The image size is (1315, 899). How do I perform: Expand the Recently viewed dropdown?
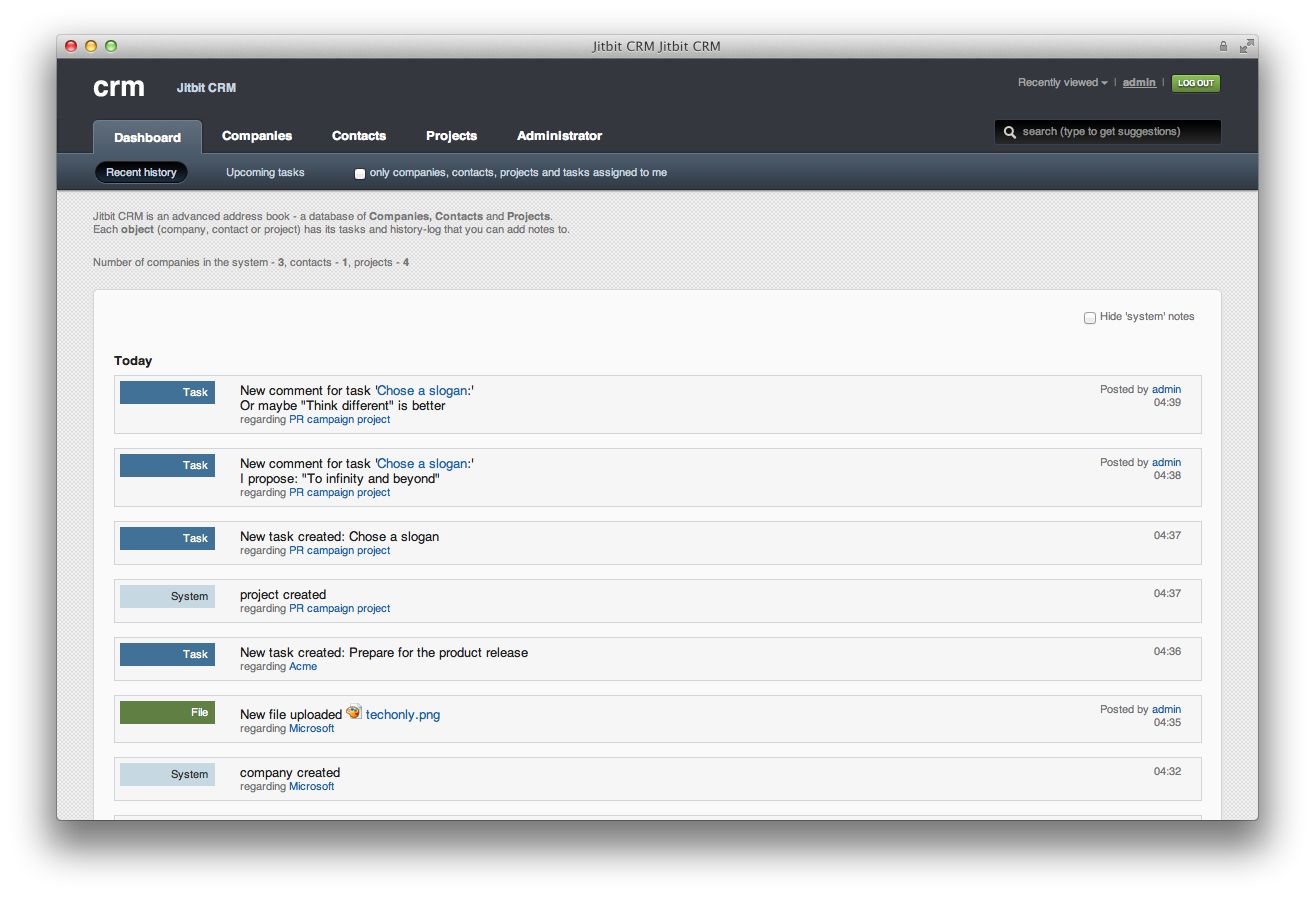click(1062, 83)
